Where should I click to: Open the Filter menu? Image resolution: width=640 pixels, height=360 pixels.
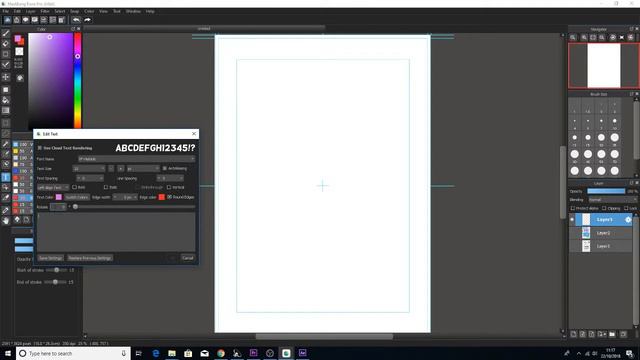[x=45, y=11]
